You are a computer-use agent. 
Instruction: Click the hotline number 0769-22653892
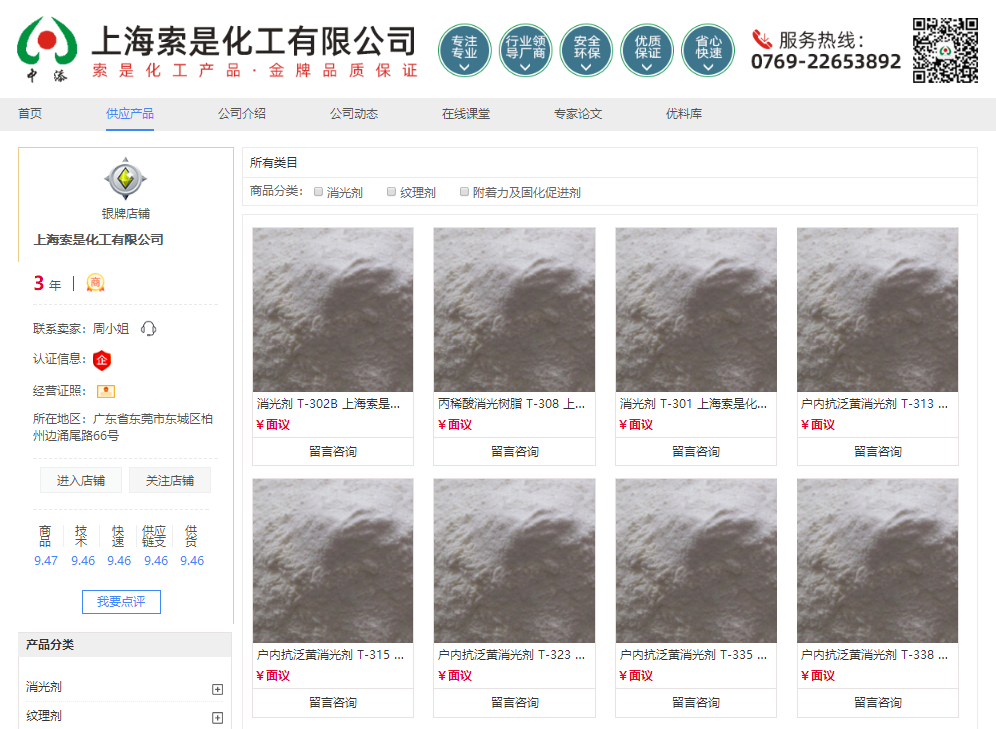tap(826, 62)
